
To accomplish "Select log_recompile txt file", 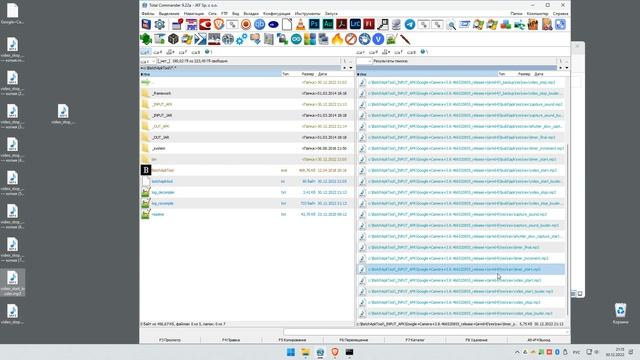I will pyautogui.click(x=247, y=203).
